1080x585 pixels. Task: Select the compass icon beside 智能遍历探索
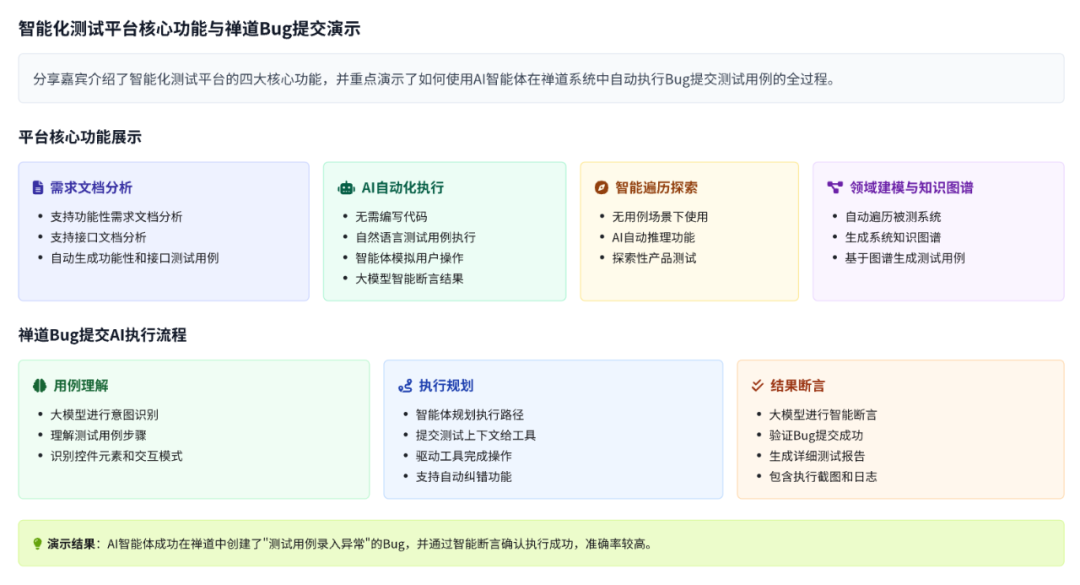point(600,187)
